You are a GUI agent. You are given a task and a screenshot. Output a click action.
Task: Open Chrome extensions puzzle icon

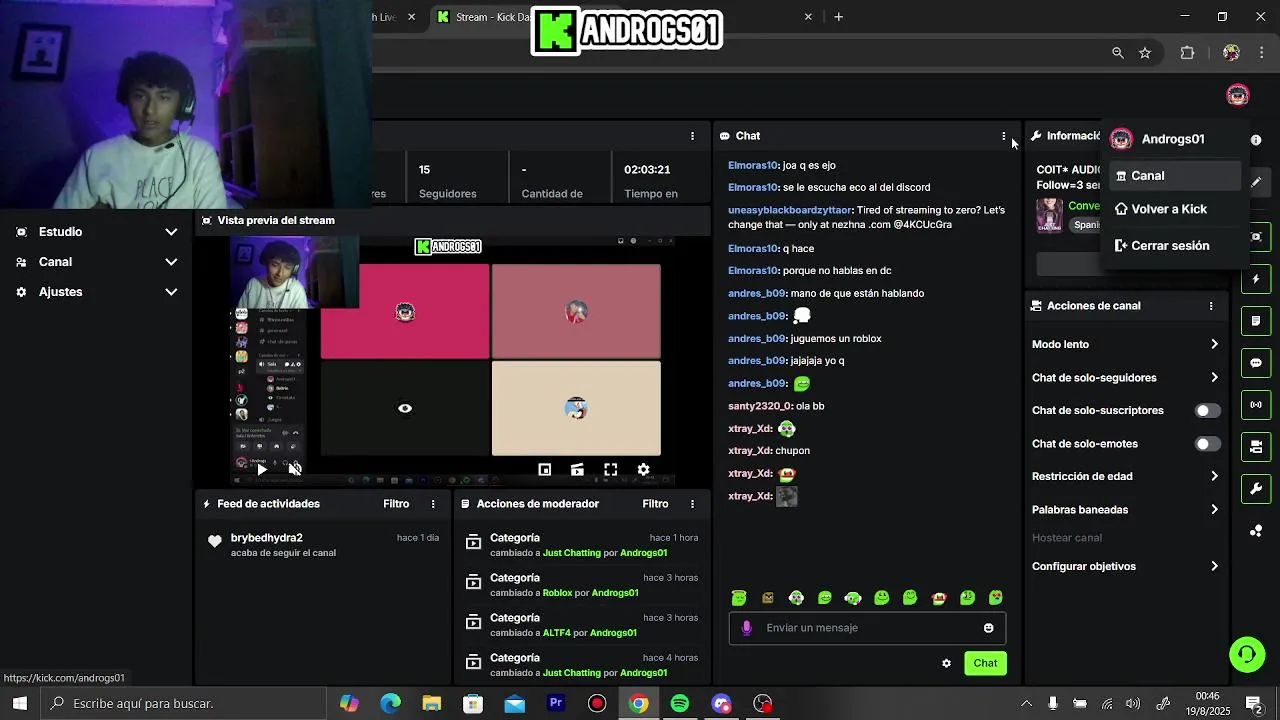1188,53
